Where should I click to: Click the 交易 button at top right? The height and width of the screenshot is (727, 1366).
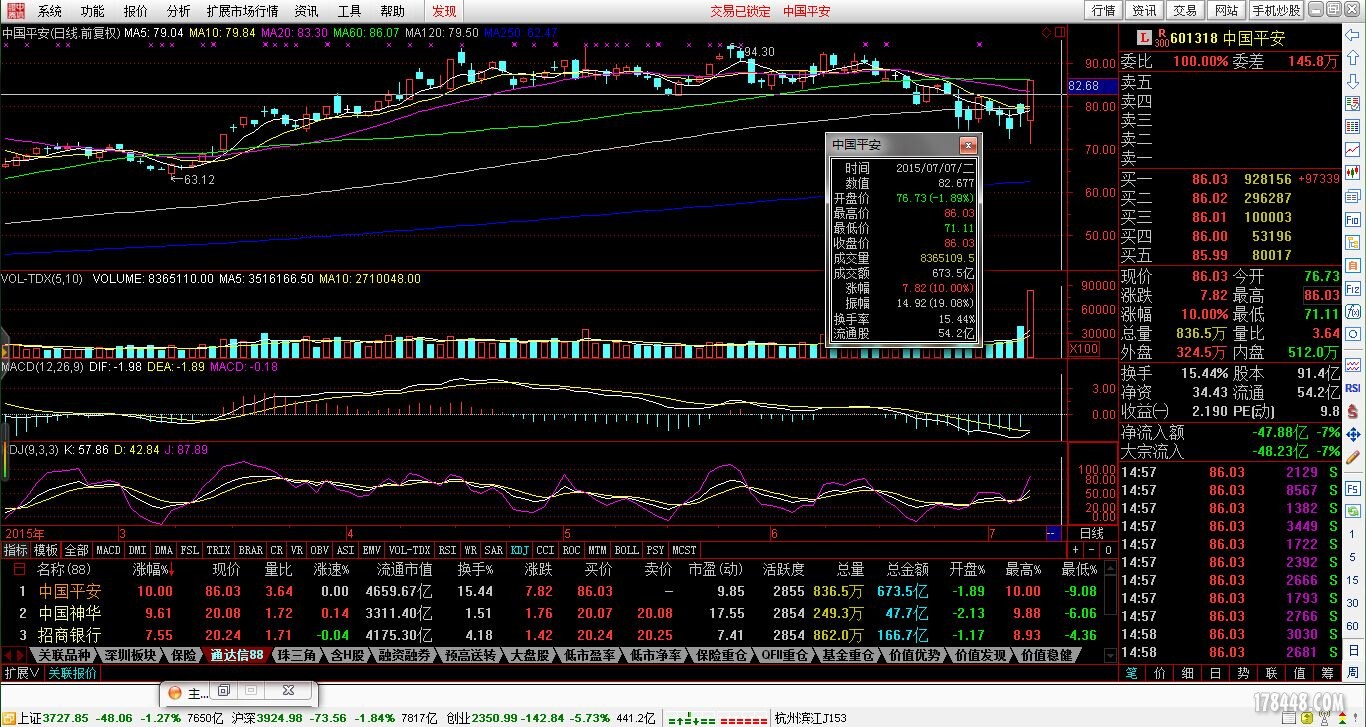pyautogui.click(x=1185, y=10)
